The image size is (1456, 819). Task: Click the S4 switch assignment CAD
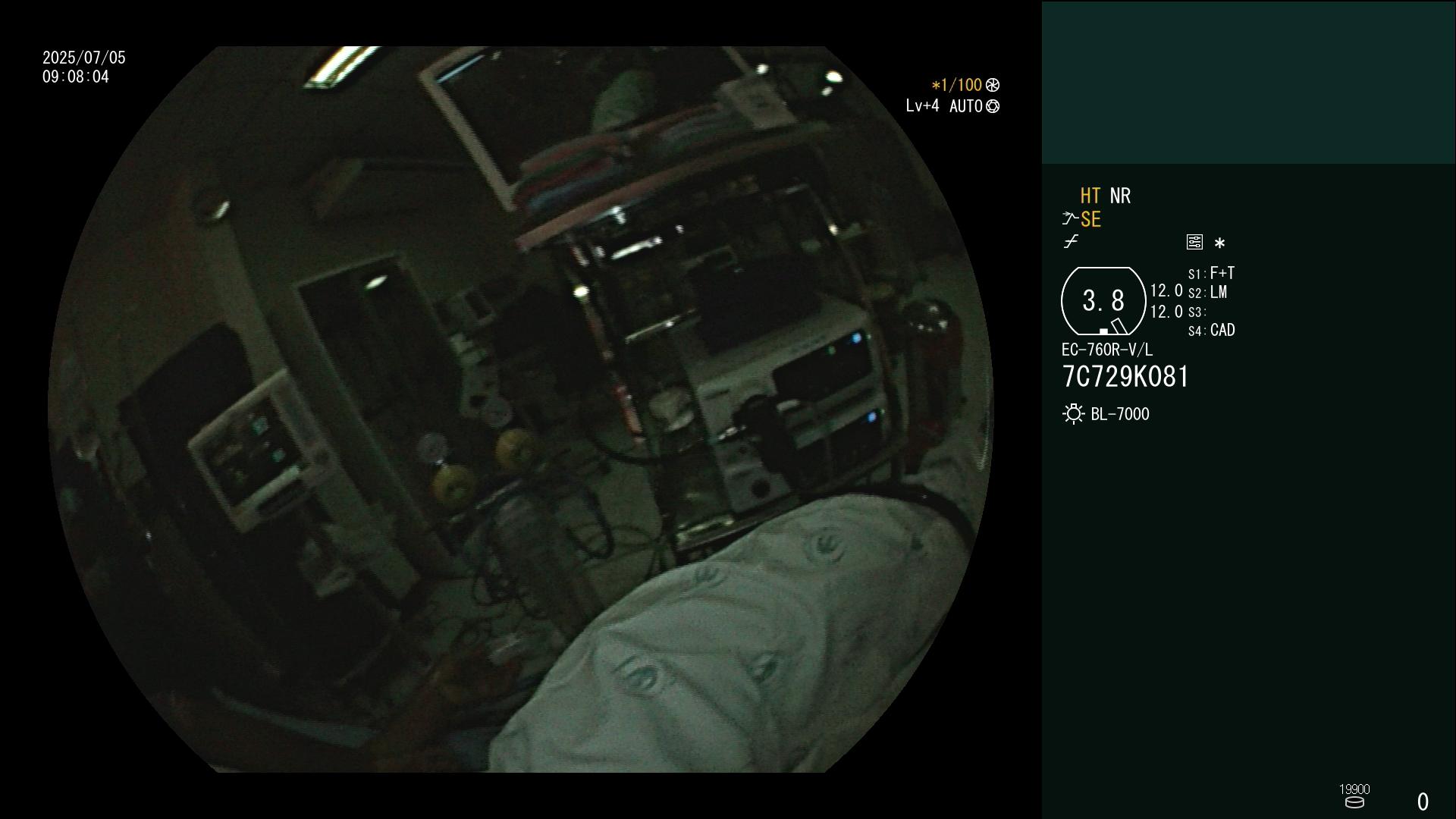(x=1222, y=330)
